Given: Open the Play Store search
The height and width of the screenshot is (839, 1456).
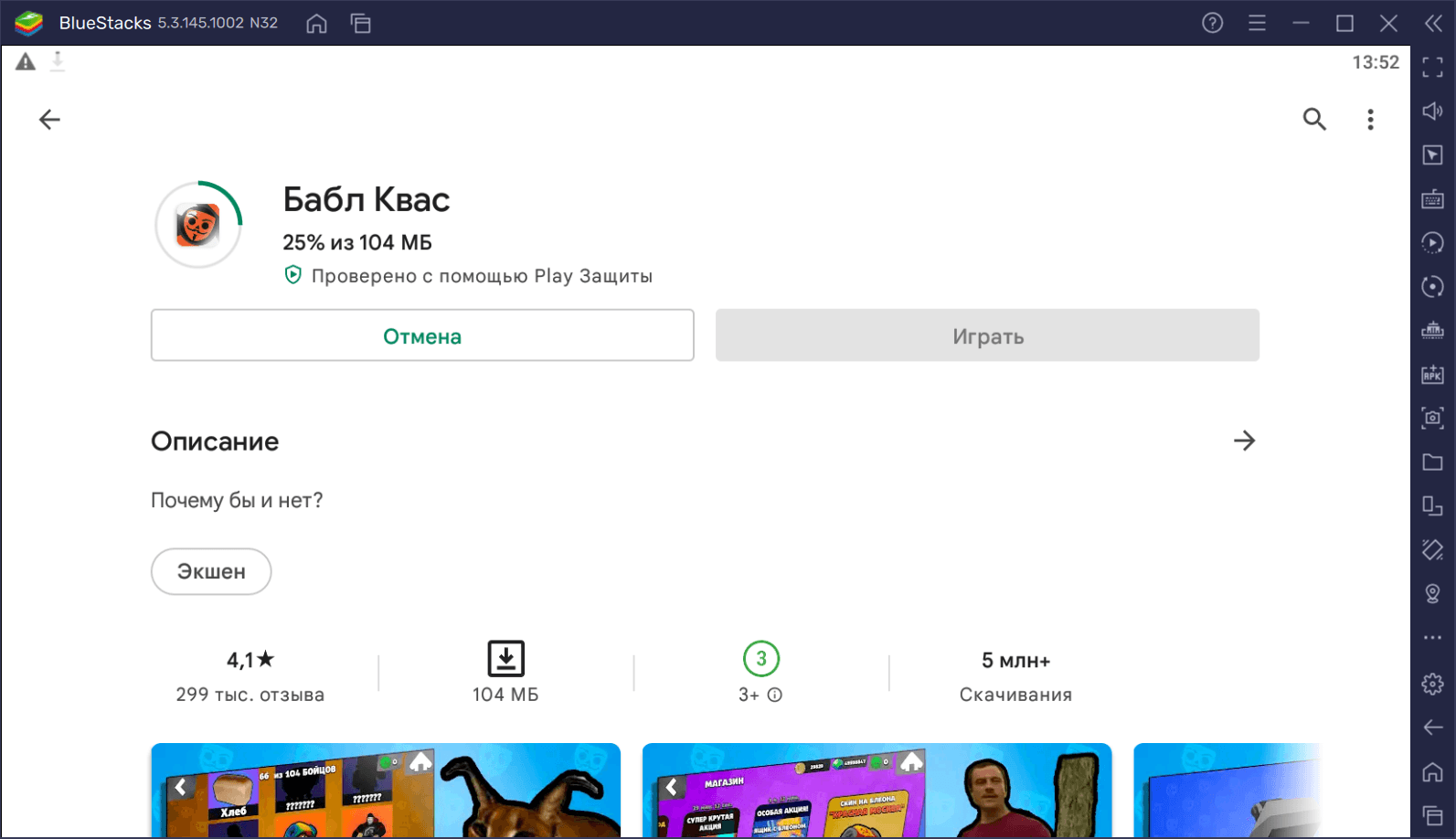Looking at the screenshot, I should click(x=1314, y=119).
